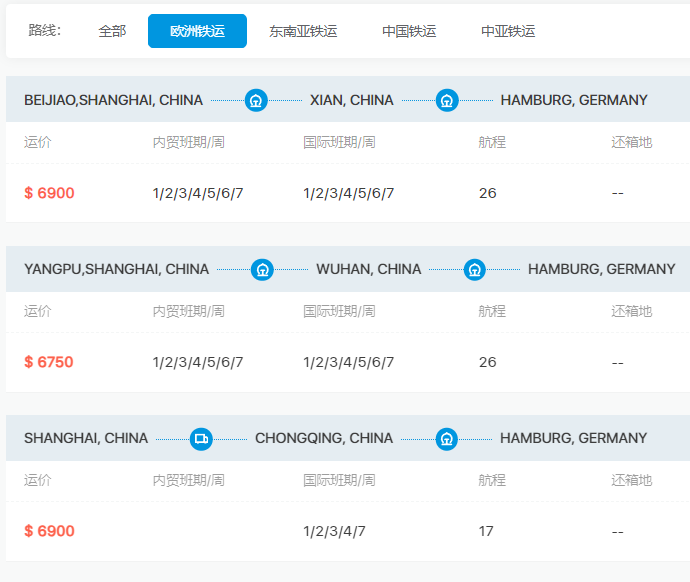Screen dimensions: 690x582
Task: Click the WUHAN, CHINA transit stop
Action: (x=368, y=269)
